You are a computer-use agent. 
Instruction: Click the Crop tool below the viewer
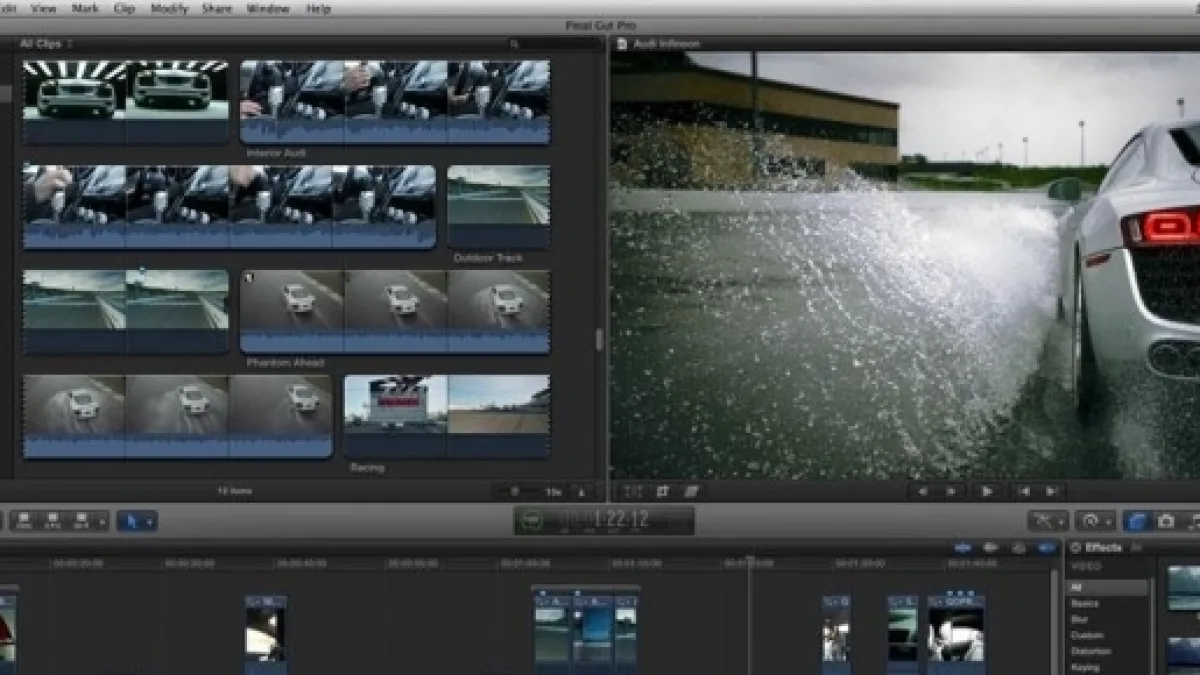click(662, 491)
